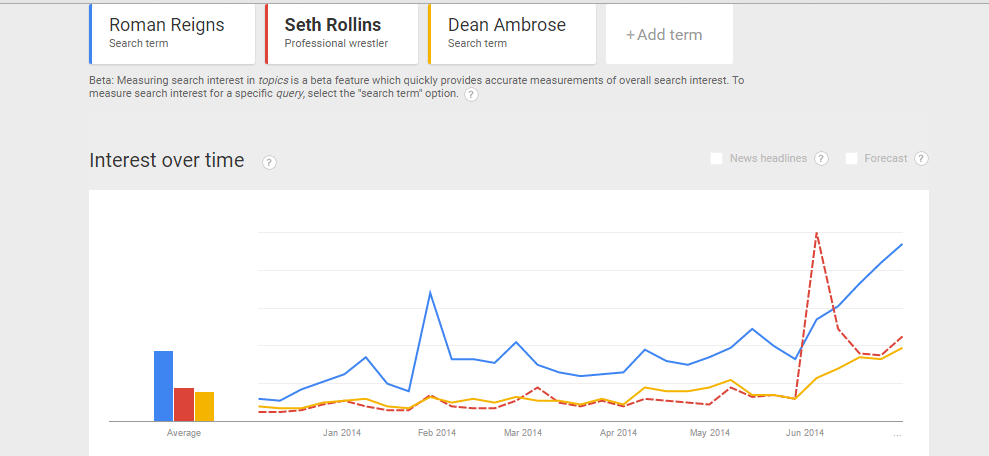The height and width of the screenshot is (456, 989).
Task: Tick the Forecast checkbox
Action: tap(852, 158)
